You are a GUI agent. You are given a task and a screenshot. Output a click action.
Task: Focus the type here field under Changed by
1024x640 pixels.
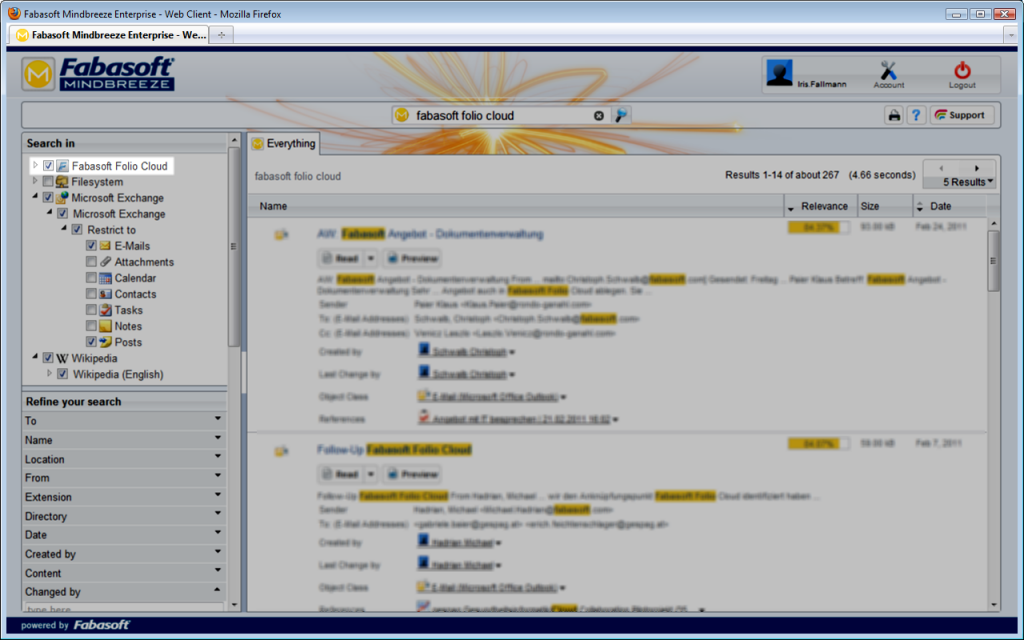click(x=124, y=608)
